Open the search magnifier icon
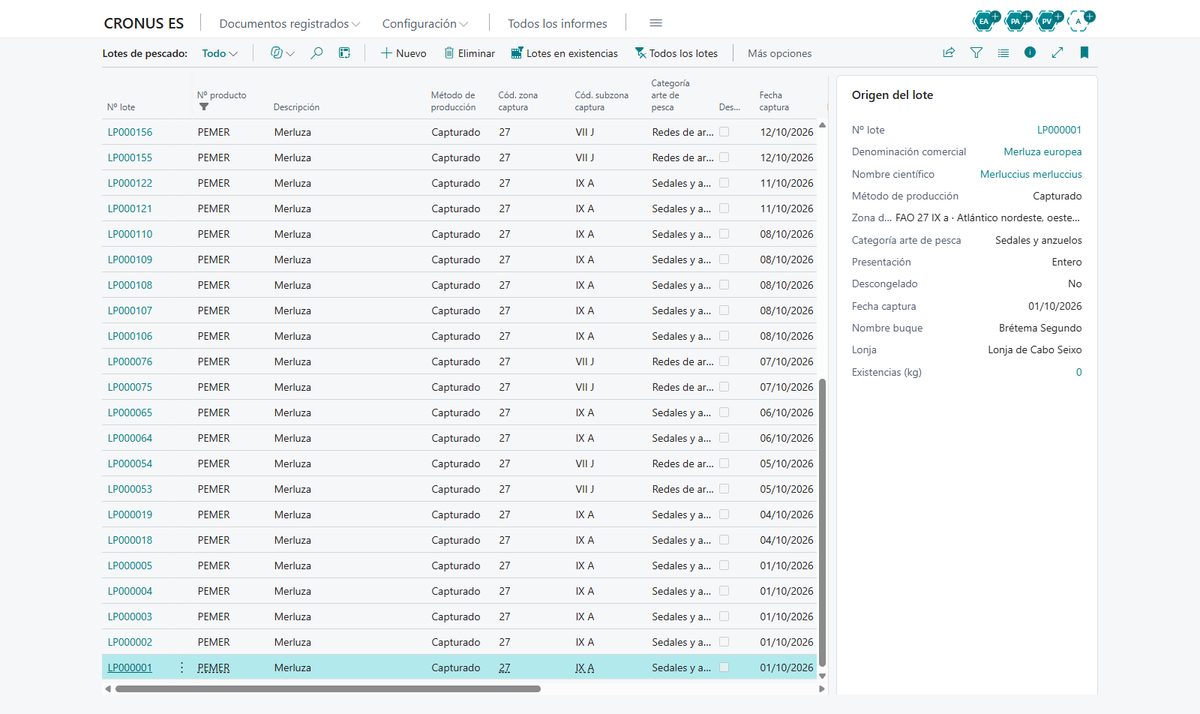1200x714 pixels. click(317, 53)
